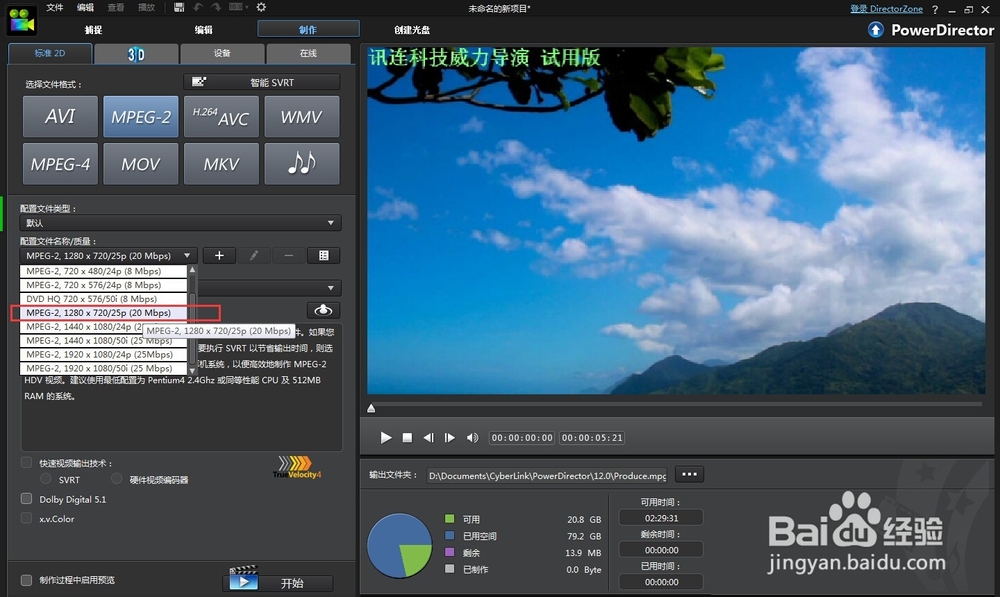The height and width of the screenshot is (597, 1000).
Task: Click the remove profile minus icon
Action: [x=289, y=256]
